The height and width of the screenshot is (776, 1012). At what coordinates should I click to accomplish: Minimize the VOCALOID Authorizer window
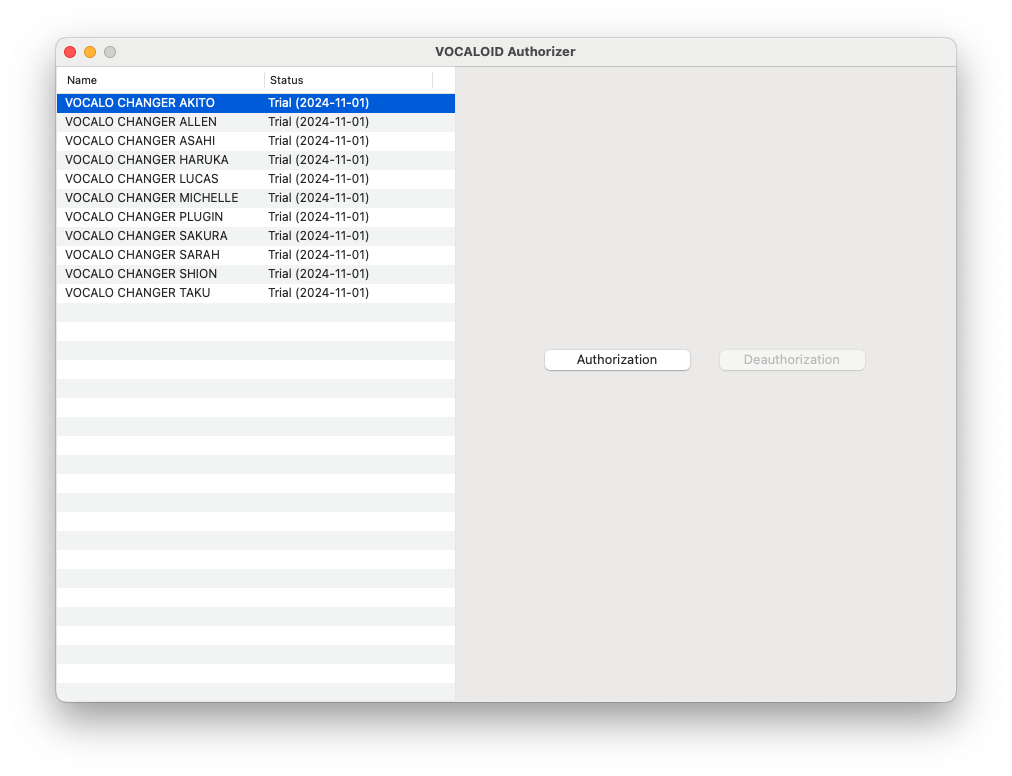tap(90, 52)
